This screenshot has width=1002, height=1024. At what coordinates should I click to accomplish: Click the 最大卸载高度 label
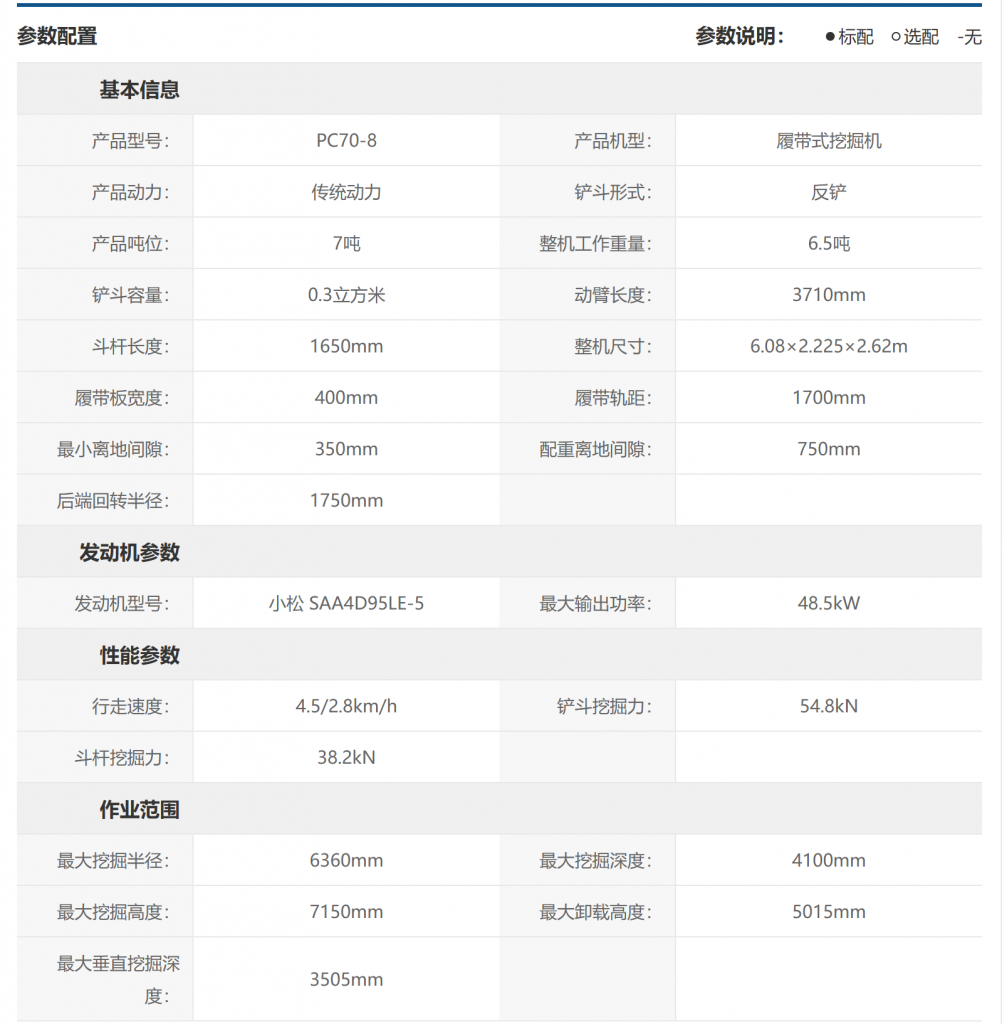tap(595, 912)
